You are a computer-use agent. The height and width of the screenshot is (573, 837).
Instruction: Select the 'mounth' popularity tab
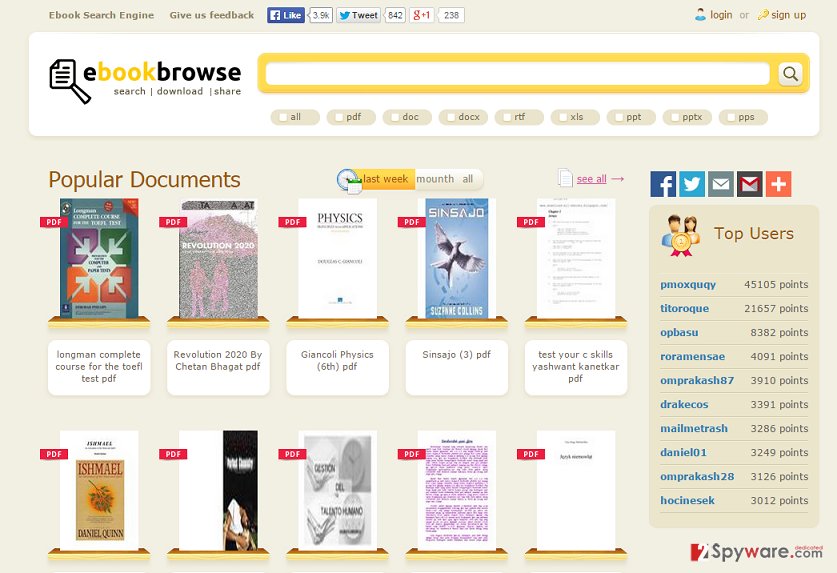pyautogui.click(x=435, y=179)
